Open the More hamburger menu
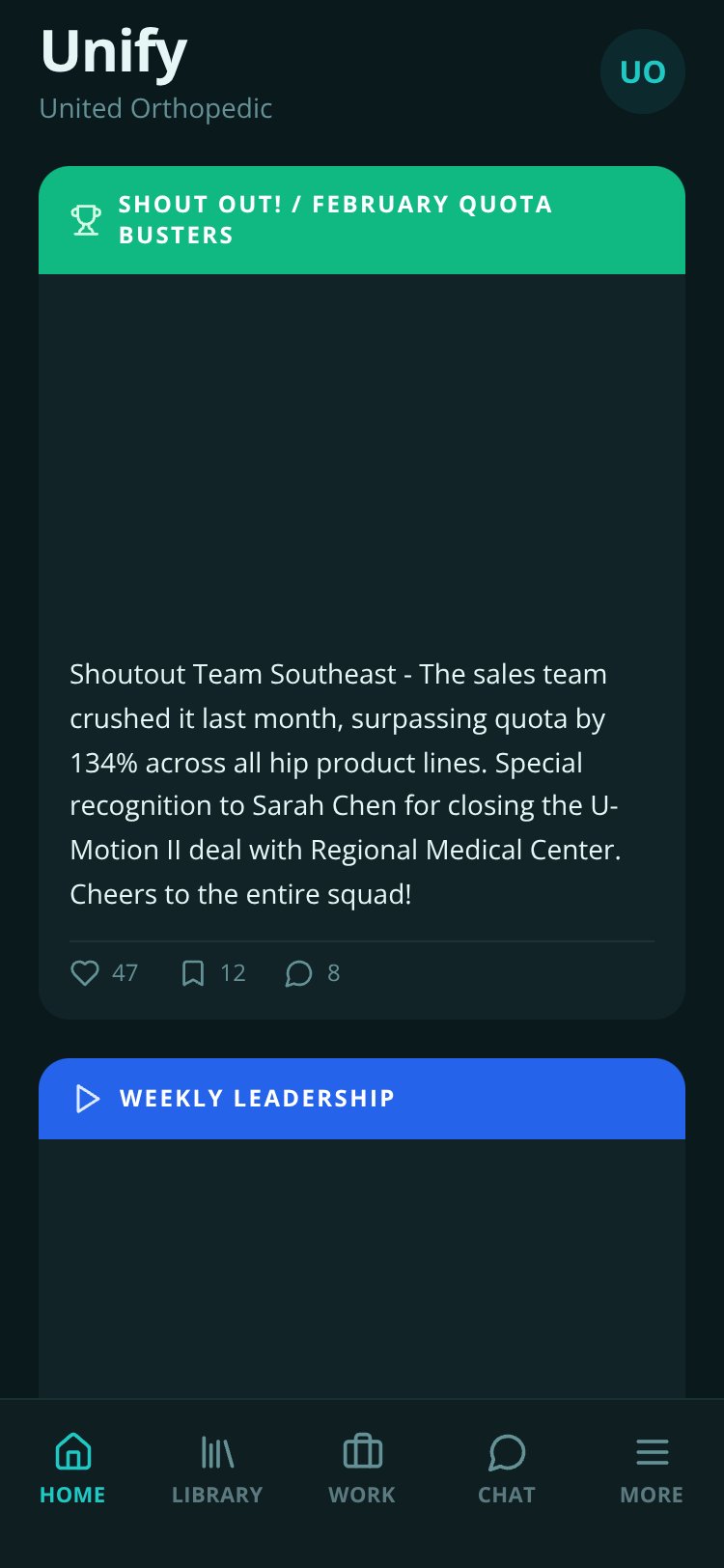Viewport: 724px width, 1568px height. click(x=652, y=1469)
